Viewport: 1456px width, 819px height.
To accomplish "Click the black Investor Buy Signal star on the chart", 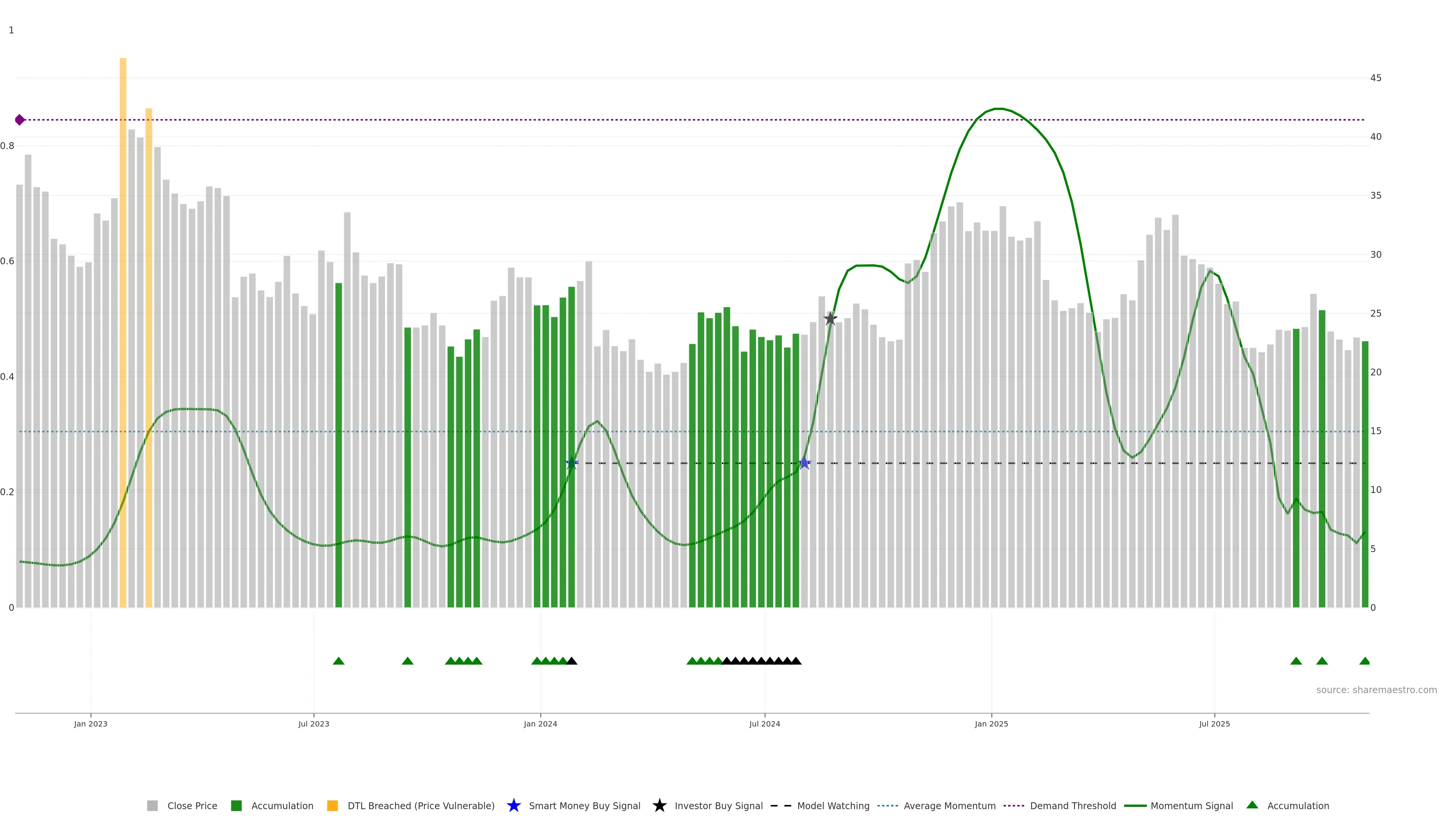I will pyautogui.click(x=830, y=319).
